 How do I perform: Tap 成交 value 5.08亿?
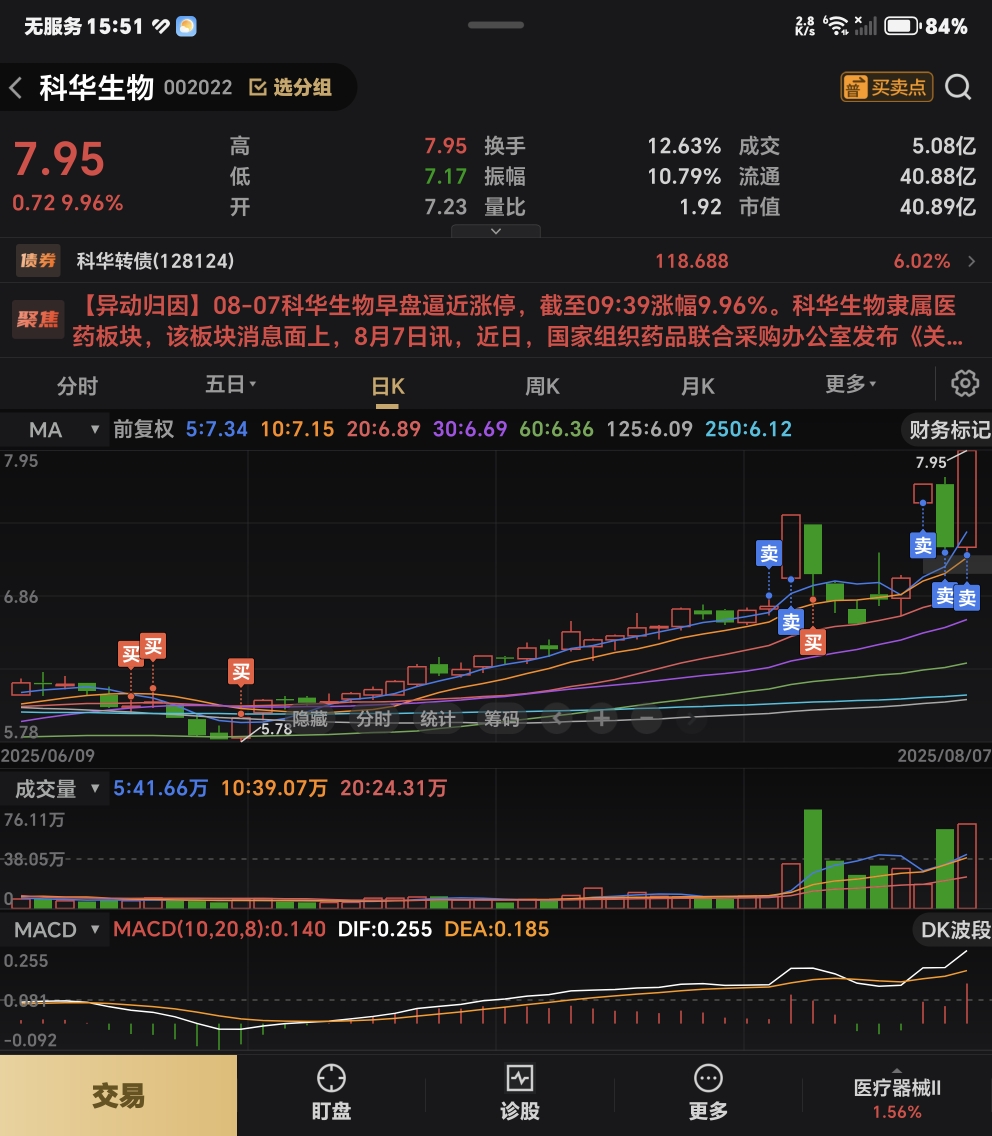[943, 146]
